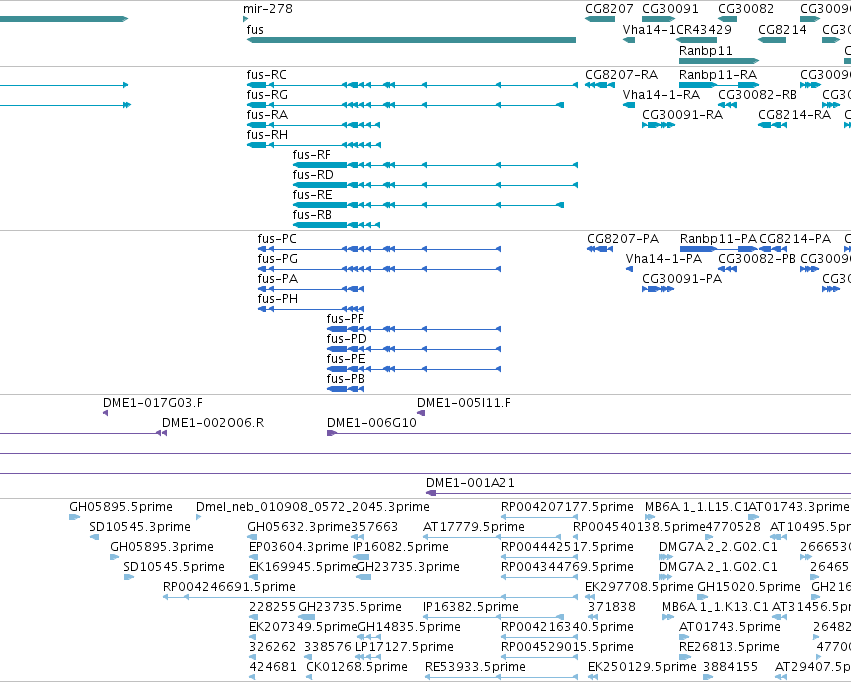Select protein fus-PG

coord(379,269)
